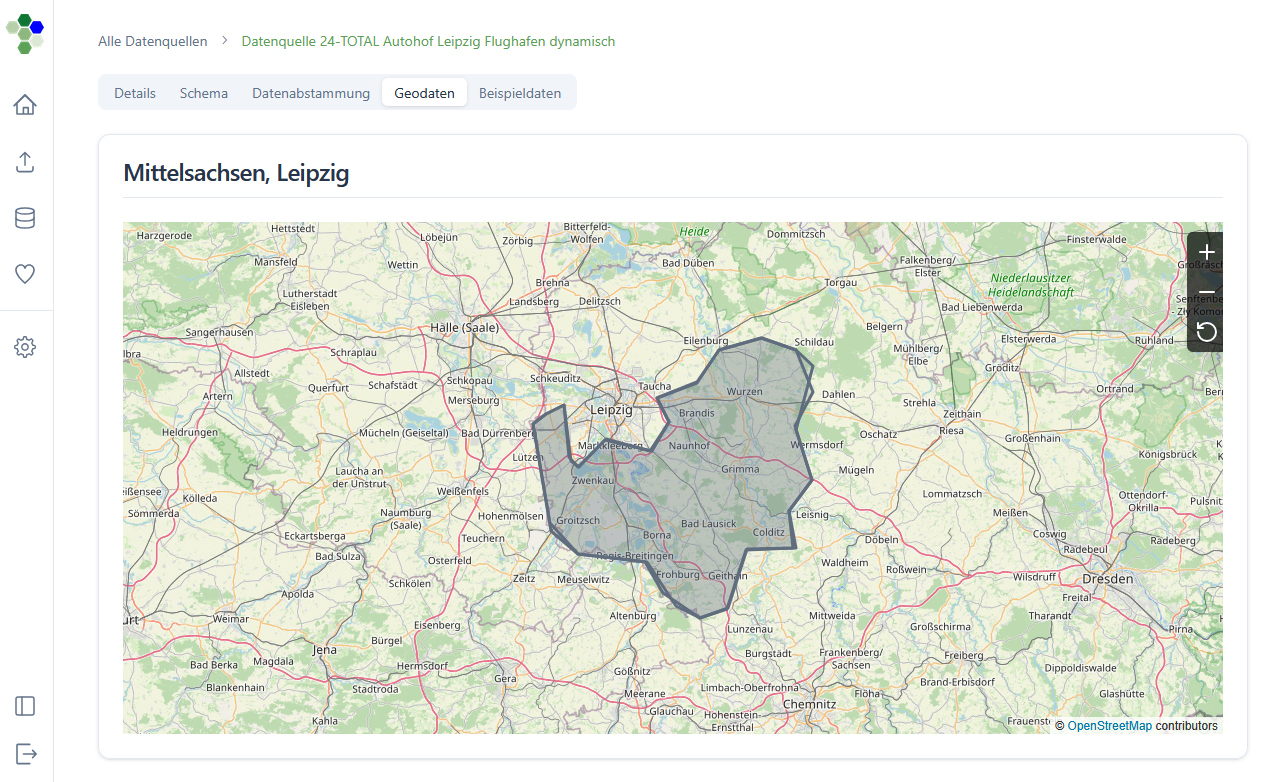This screenshot has height=782, width=1281.
Task: Open the database icon in sidebar
Action: coord(25,218)
